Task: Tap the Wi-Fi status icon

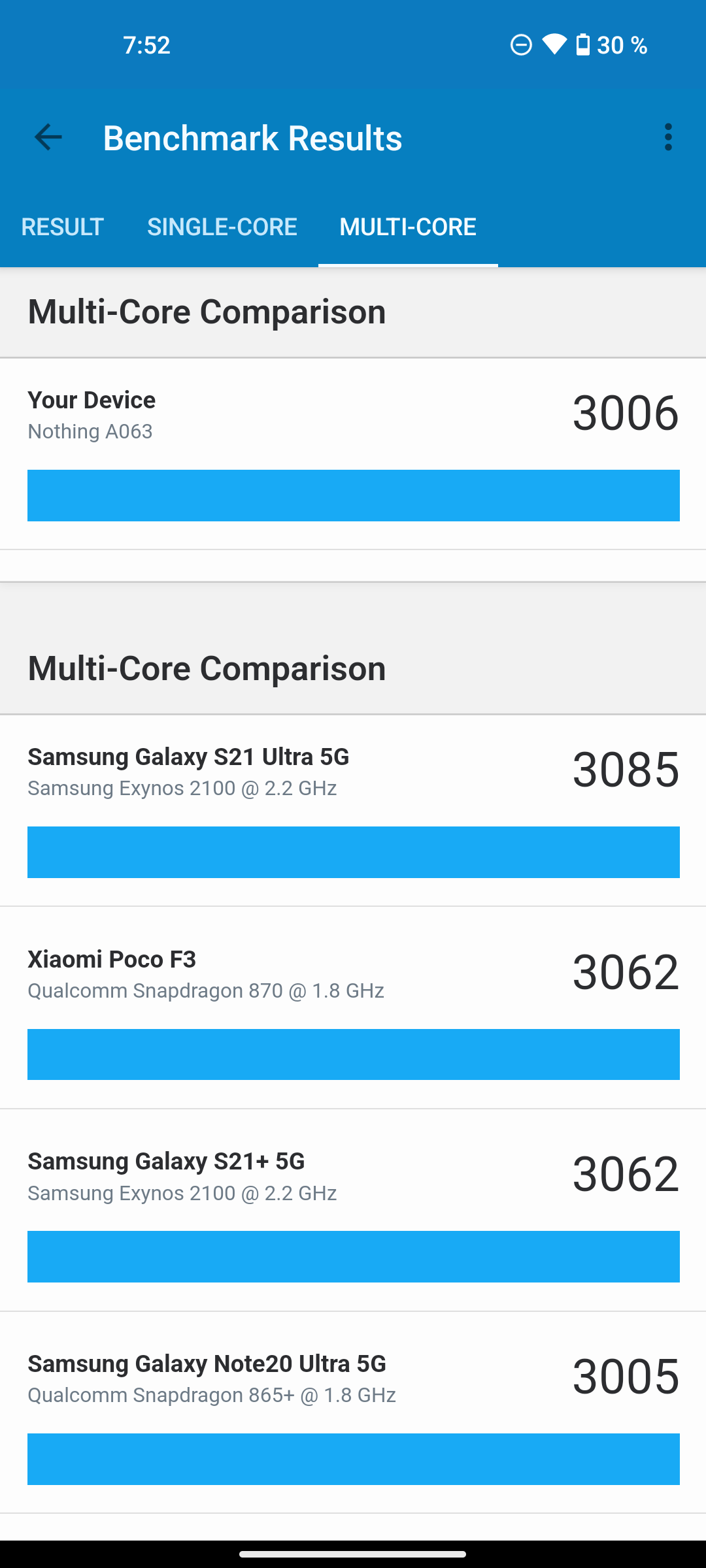Action: pos(554,44)
